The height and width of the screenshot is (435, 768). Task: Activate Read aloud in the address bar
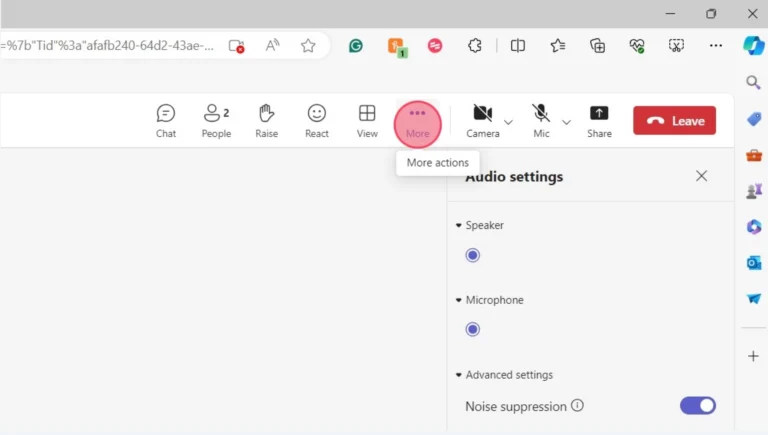(x=272, y=46)
